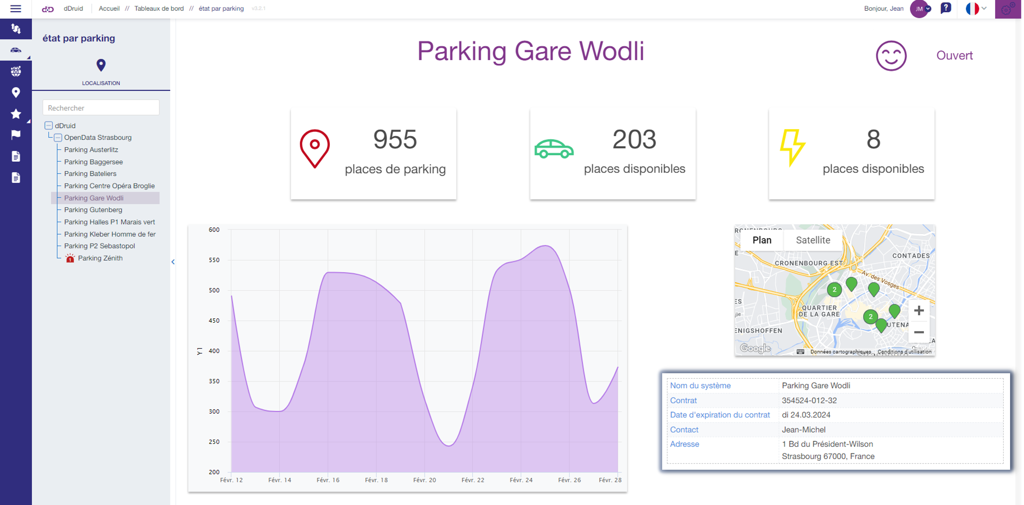
Task: Switch map to Plan view
Action: pos(761,240)
